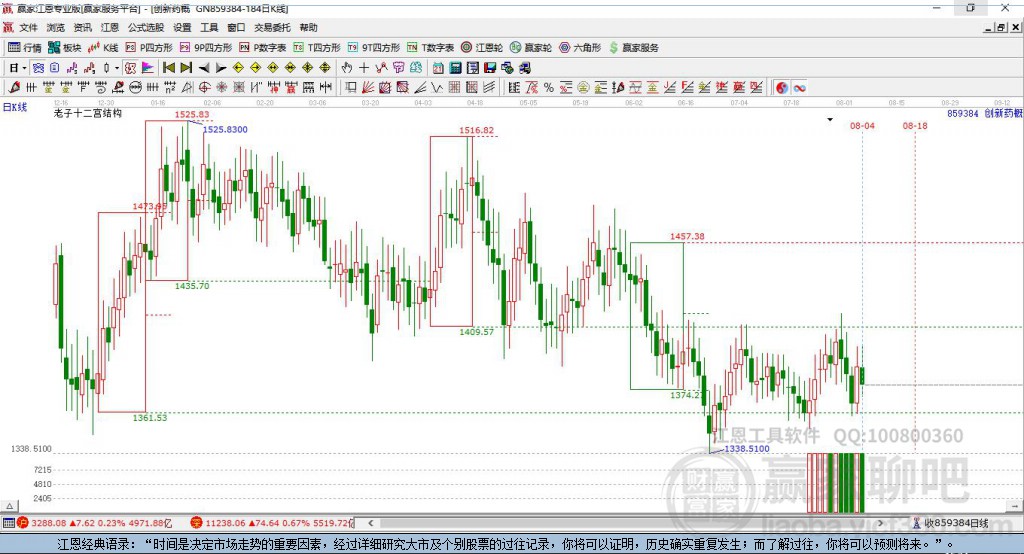Select the red pencil drawing tool
The width and height of the screenshot is (1024, 554).
14,88
